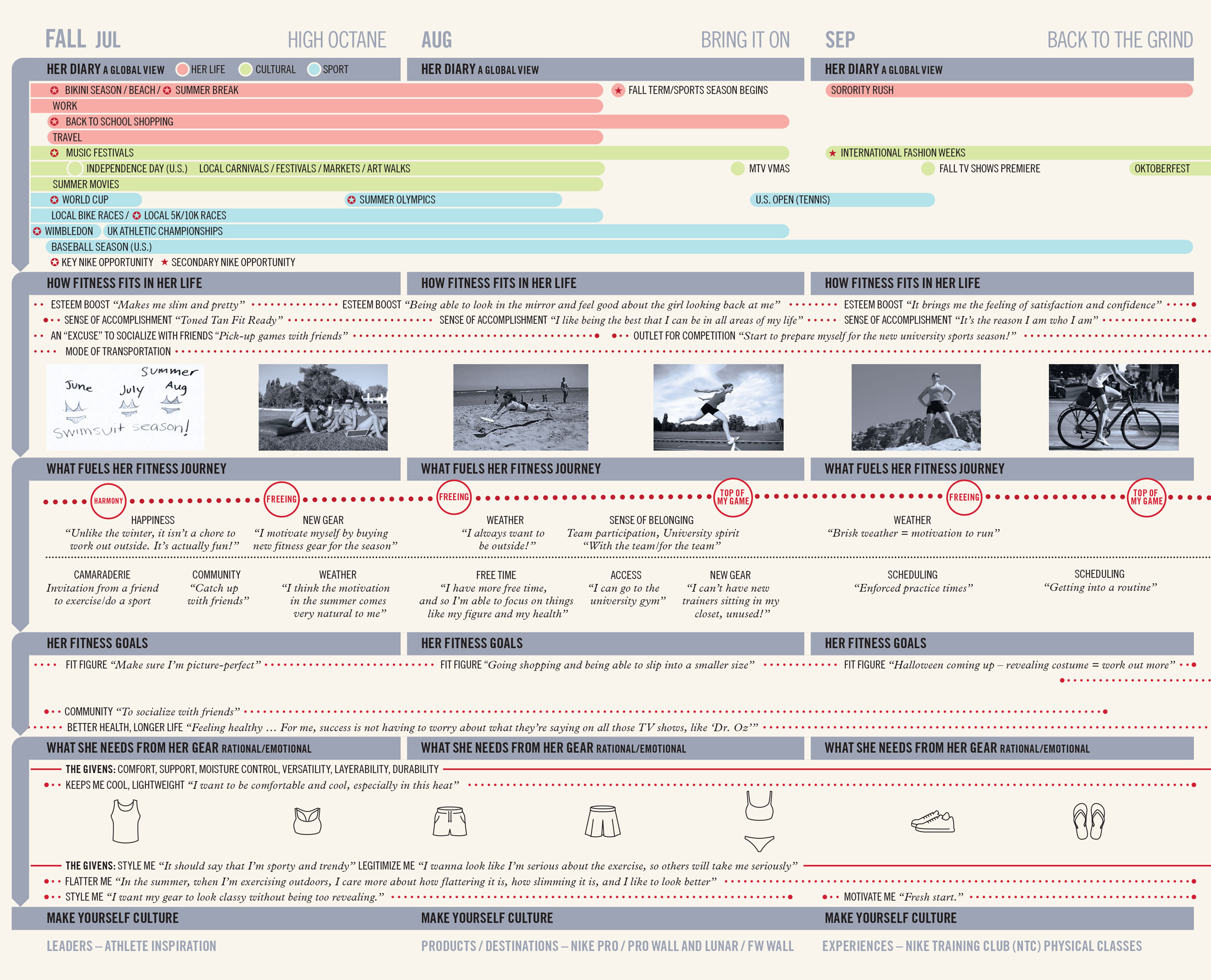
Task: Click the pink WORK bar
Action: tap(316, 106)
